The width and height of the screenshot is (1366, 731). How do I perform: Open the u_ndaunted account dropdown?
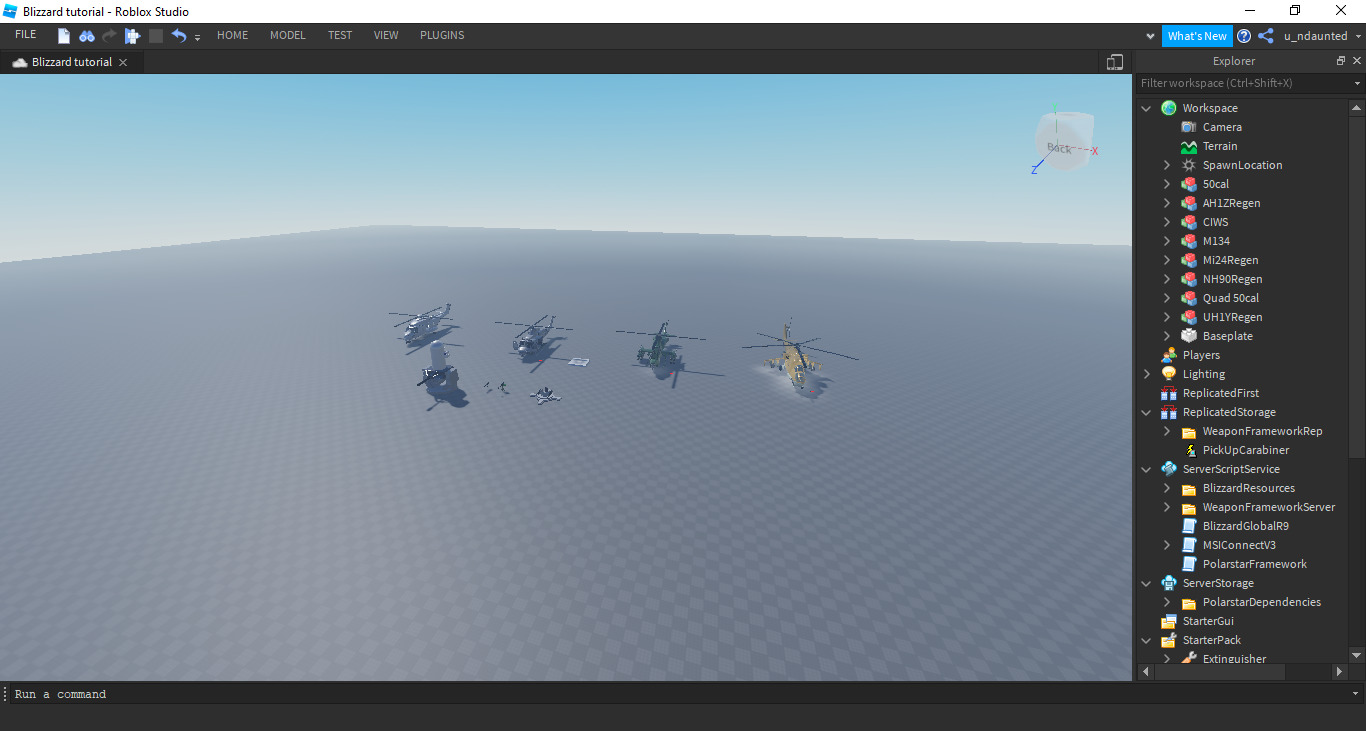pos(1322,36)
